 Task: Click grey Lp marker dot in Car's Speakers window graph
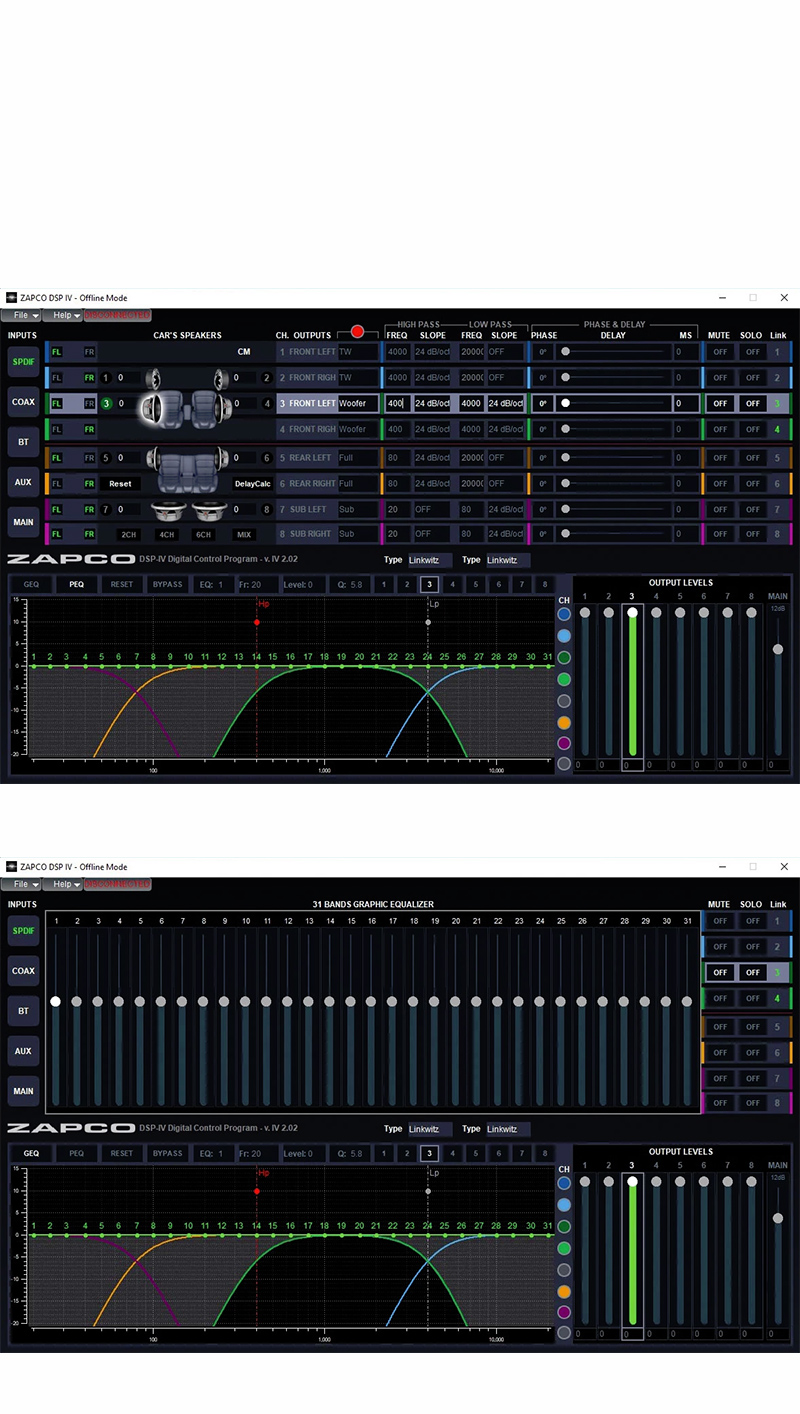pyautogui.click(x=428, y=622)
